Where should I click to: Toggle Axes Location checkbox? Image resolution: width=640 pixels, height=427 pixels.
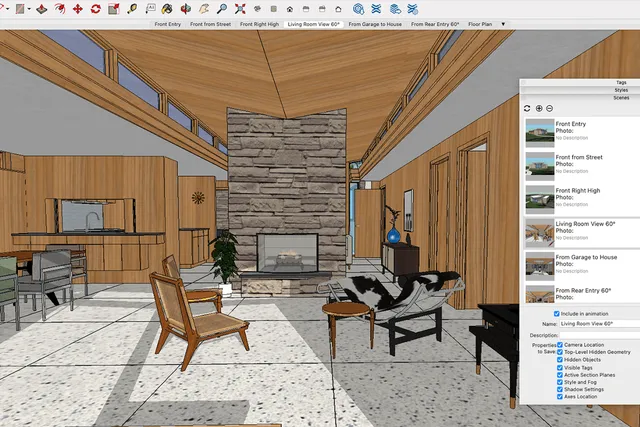(x=560, y=396)
